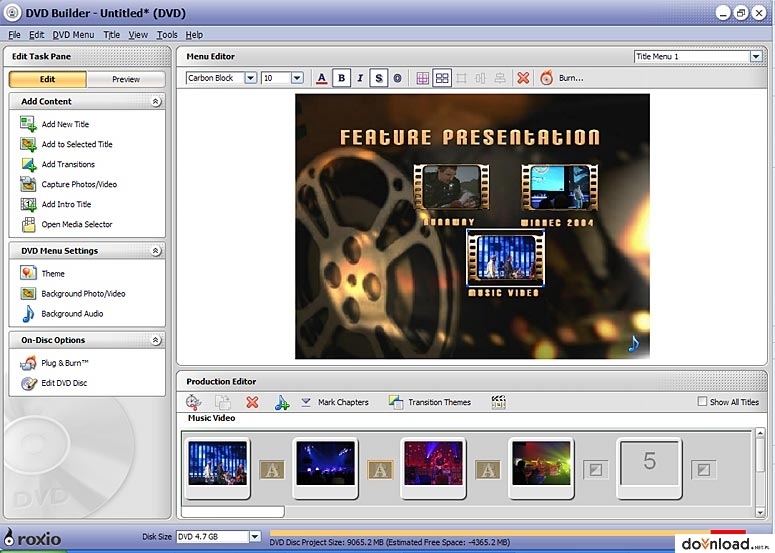The height and width of the screenshot is (553, 775).
Task: Collapse the Add Content section
Action: [156, 101]
